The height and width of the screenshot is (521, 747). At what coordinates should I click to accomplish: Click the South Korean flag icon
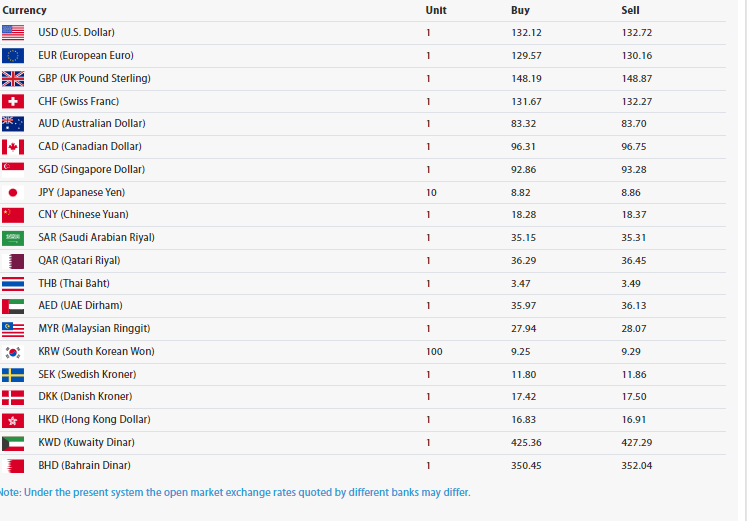click(13, 352)
